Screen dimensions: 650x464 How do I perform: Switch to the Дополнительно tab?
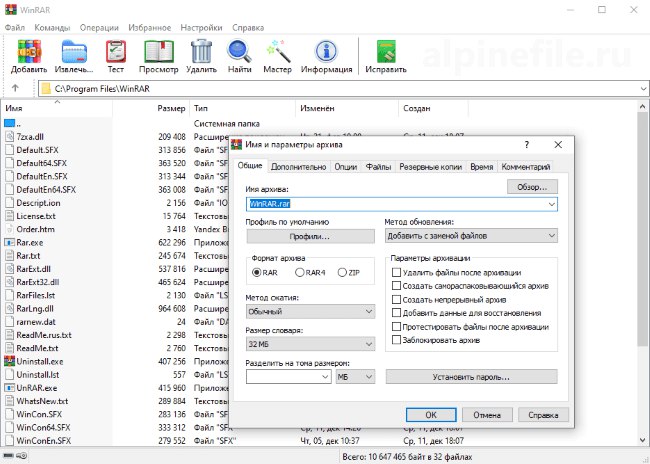[298, 167]
